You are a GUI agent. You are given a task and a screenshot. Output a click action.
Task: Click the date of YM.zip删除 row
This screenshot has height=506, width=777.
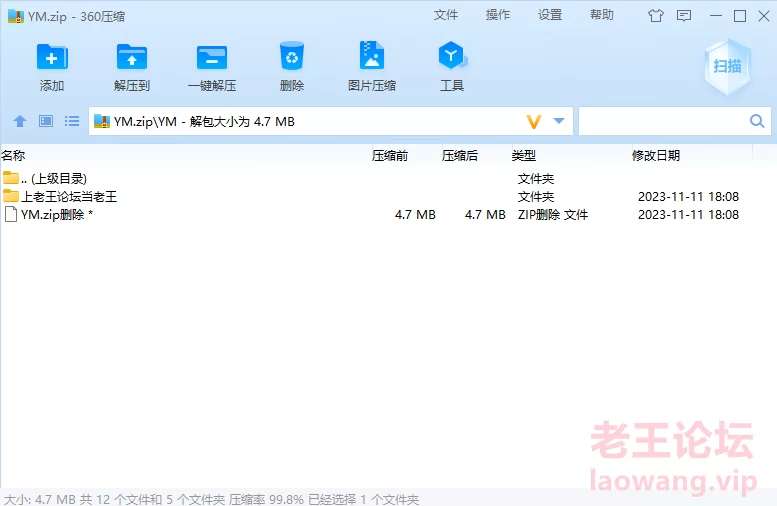click(688, 215)
